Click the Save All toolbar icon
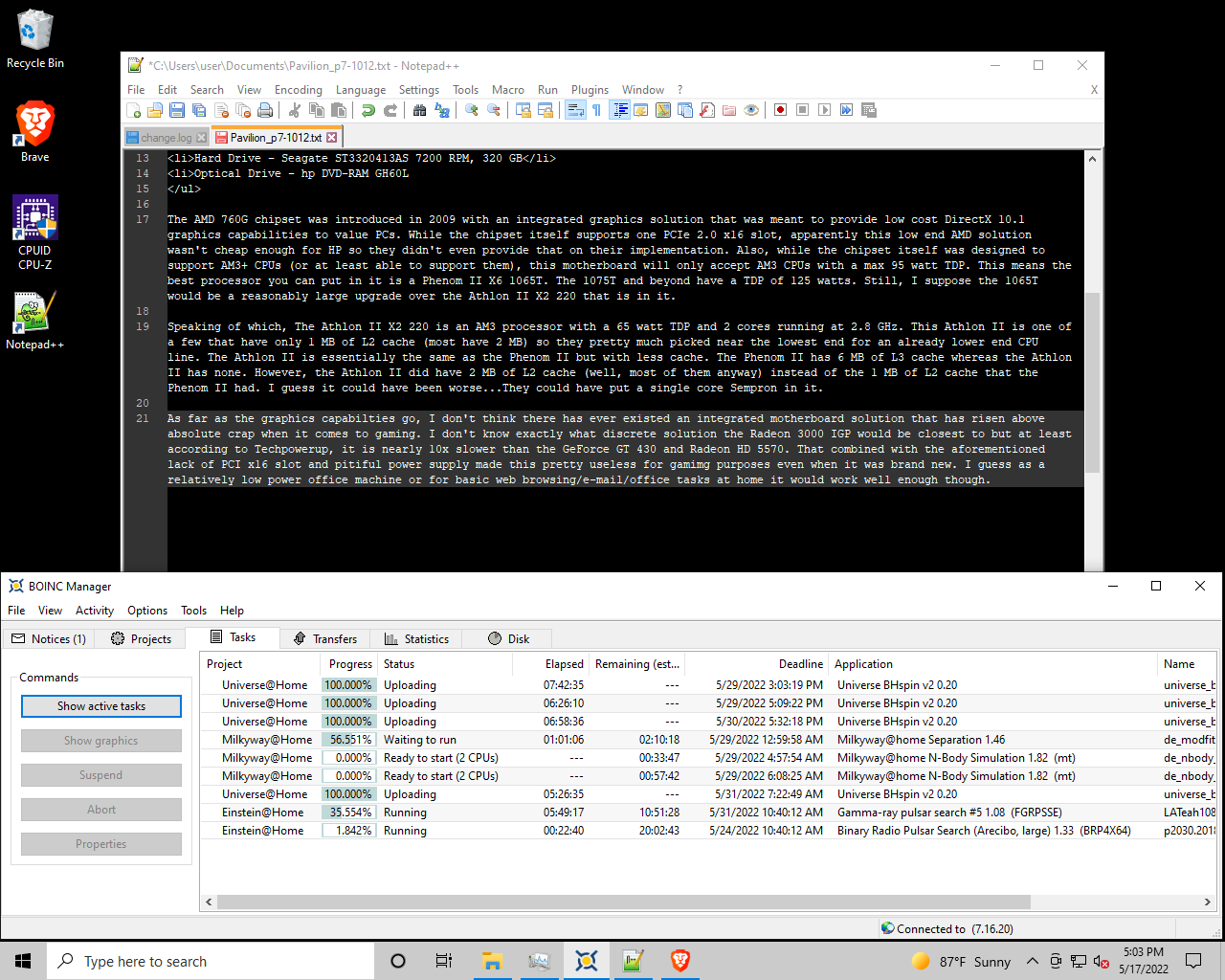Image resolution: width=1225 pixels, height=980 pixels. (199, 110)
